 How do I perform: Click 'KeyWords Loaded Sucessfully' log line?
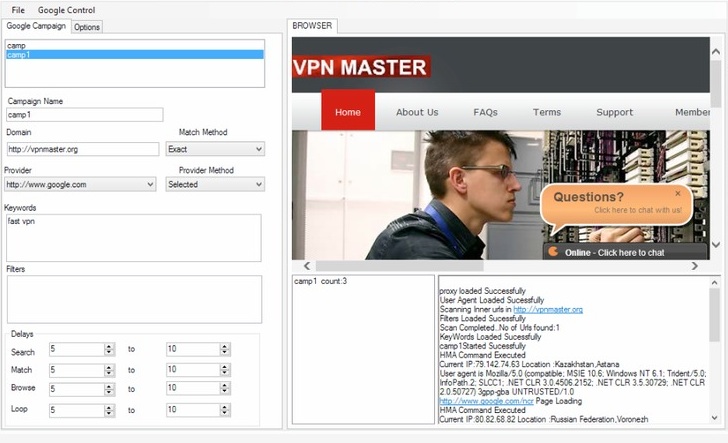click(x=490, y=337)
